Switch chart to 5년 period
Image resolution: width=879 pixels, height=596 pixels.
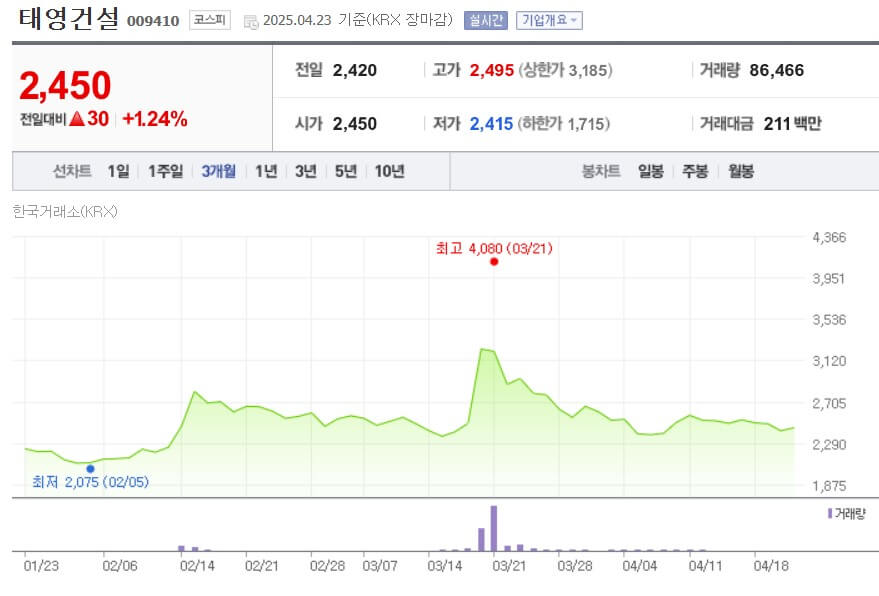click(346, 171)
